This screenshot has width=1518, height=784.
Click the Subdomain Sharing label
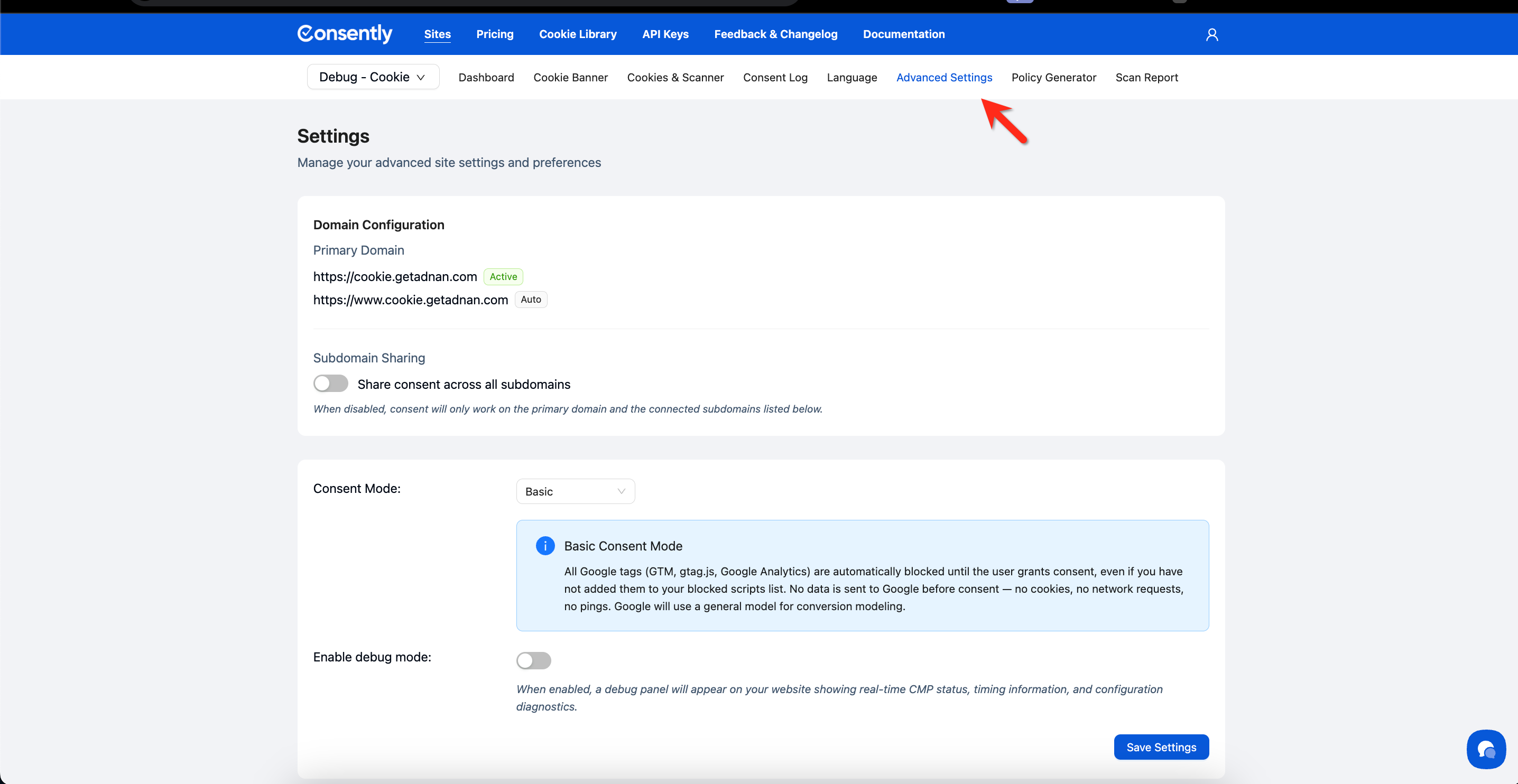point(369,358)
